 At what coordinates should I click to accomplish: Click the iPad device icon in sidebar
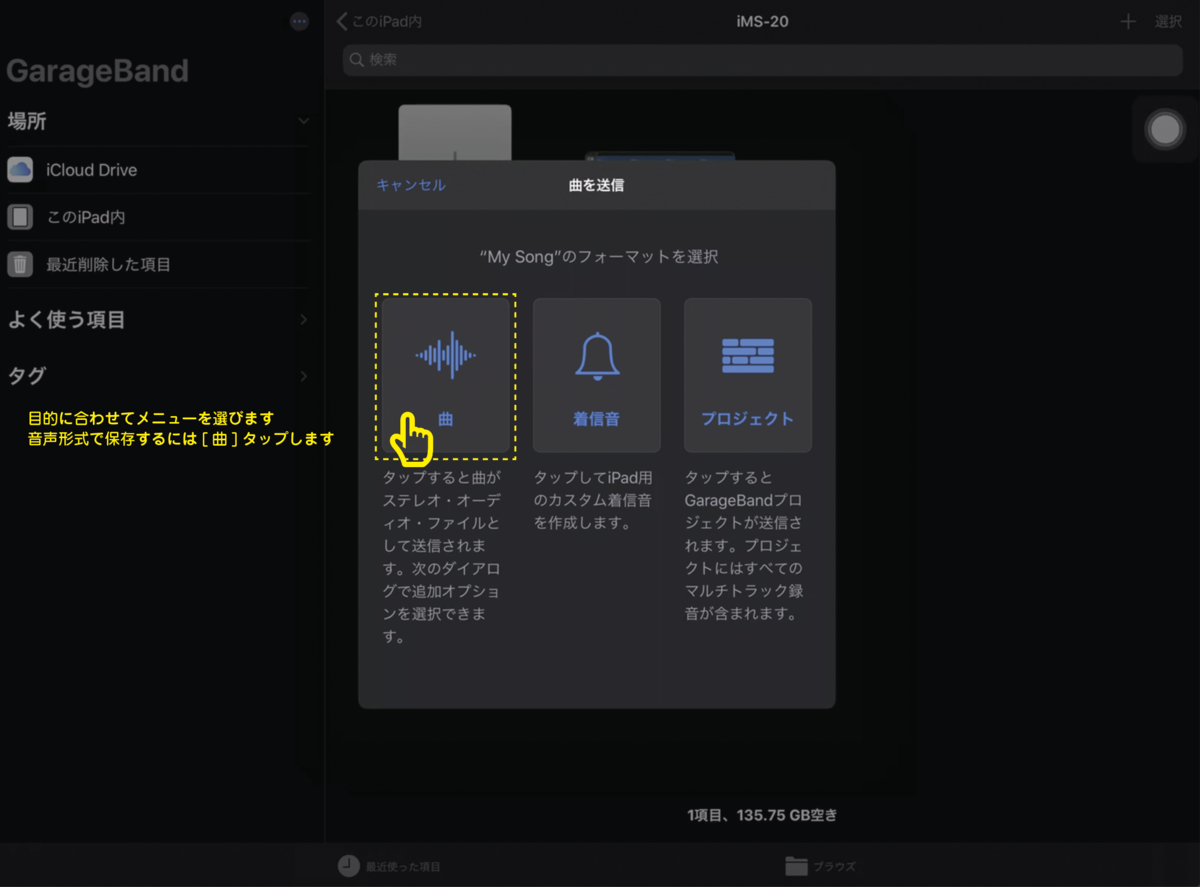point(20,217)
